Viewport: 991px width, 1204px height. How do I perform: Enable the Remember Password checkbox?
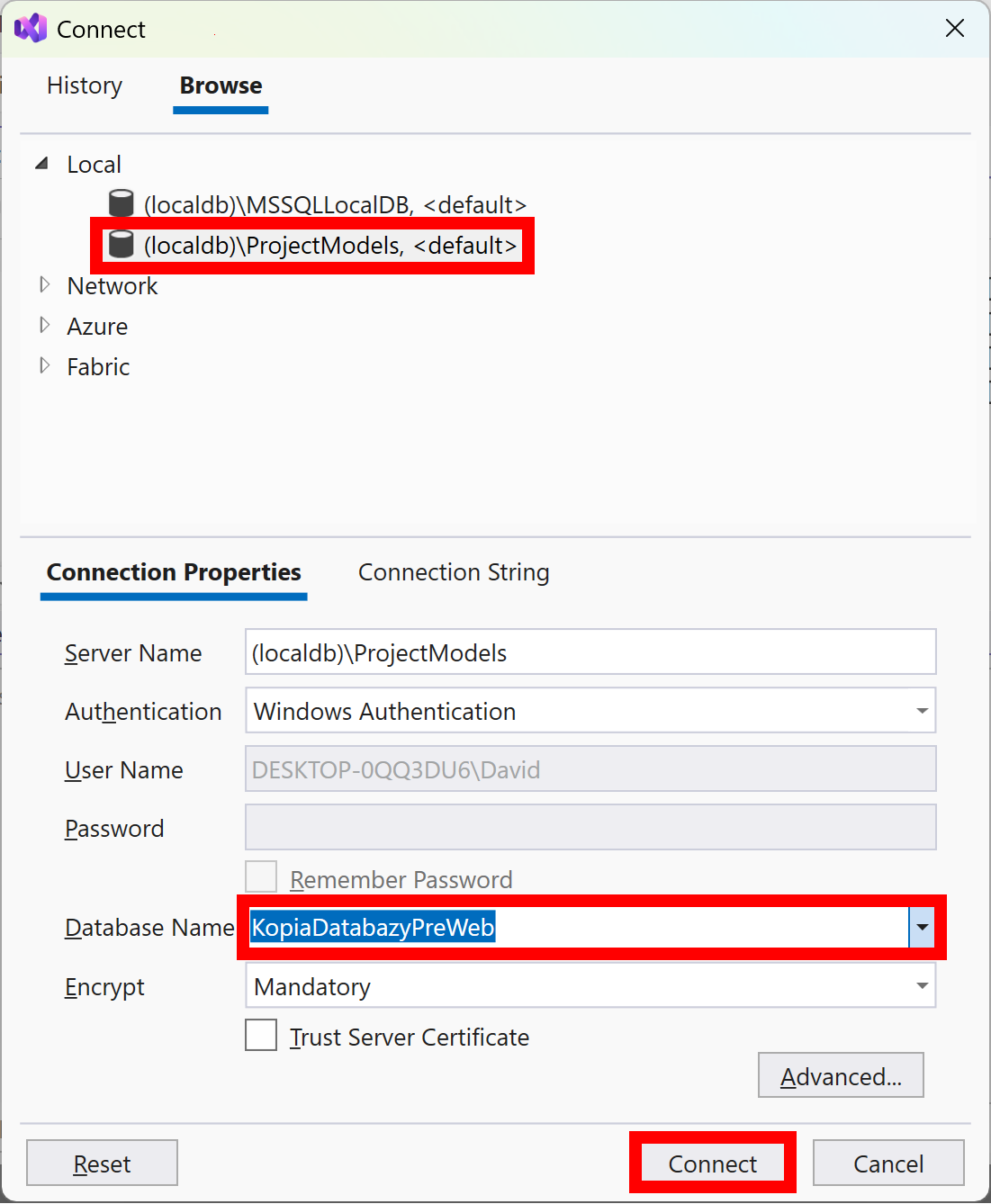tap(261, 876)
